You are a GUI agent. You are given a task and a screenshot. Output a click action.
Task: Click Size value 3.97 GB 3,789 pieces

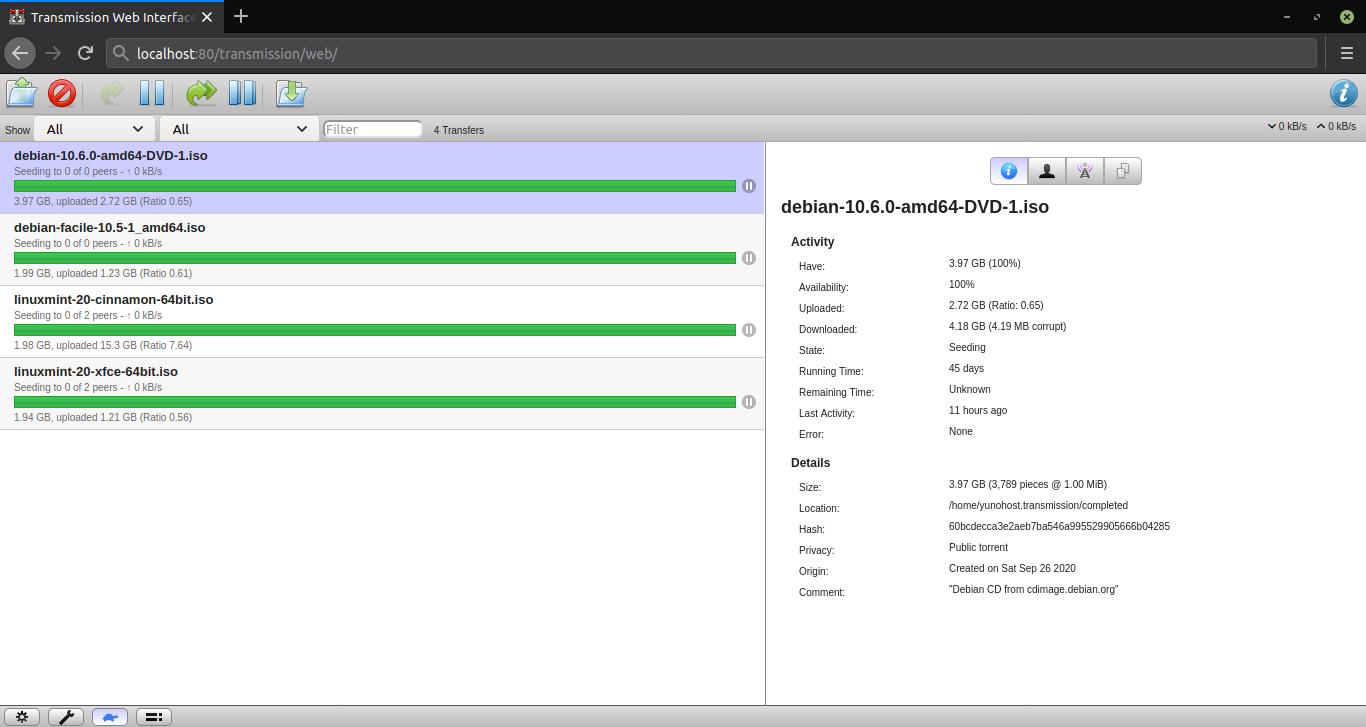[x=1027, y=485]
